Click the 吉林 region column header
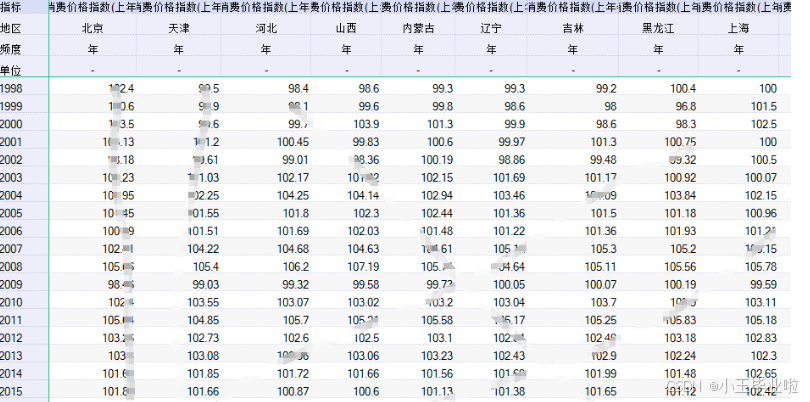This screenshot has width=810, height=402. [x=573, y=28]
